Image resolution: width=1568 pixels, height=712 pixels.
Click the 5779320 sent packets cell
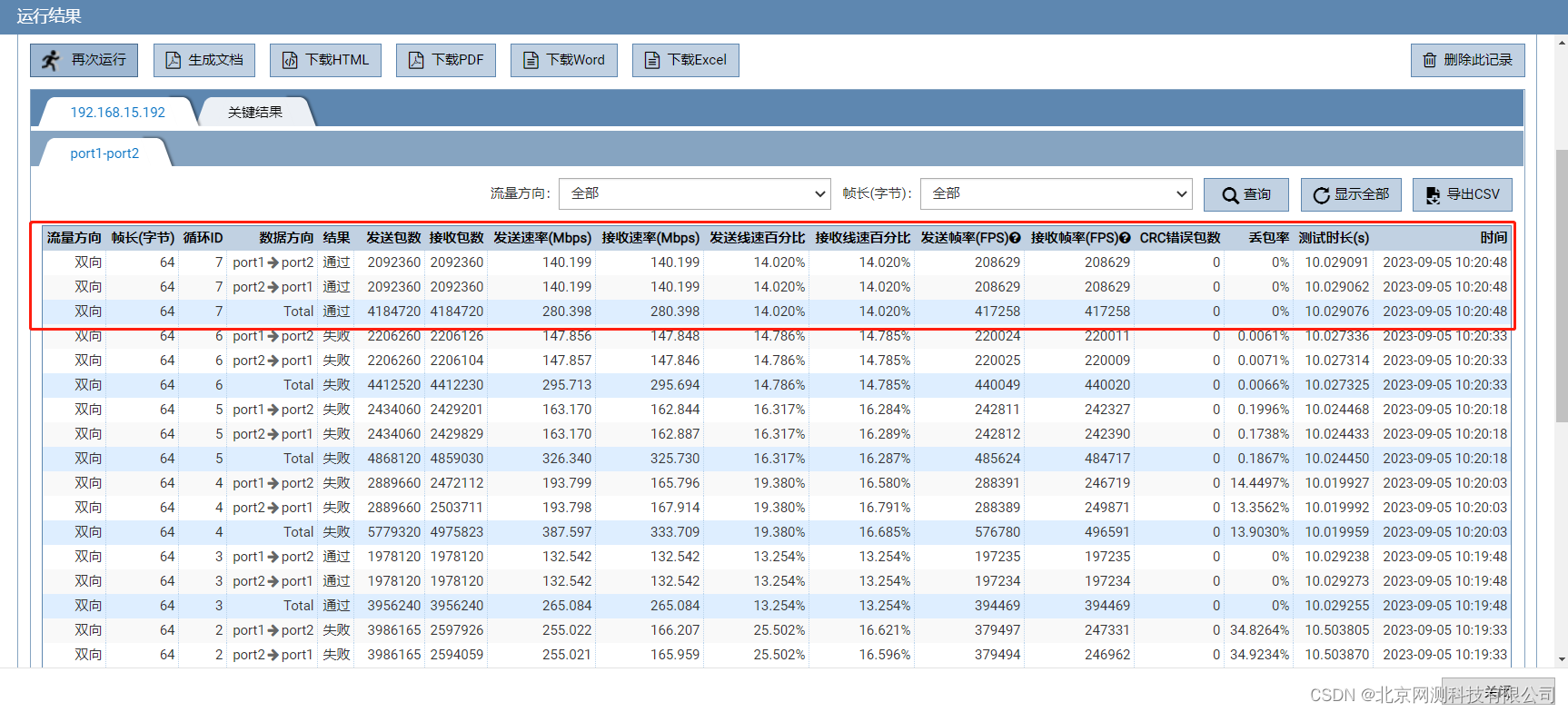[394, 532]
